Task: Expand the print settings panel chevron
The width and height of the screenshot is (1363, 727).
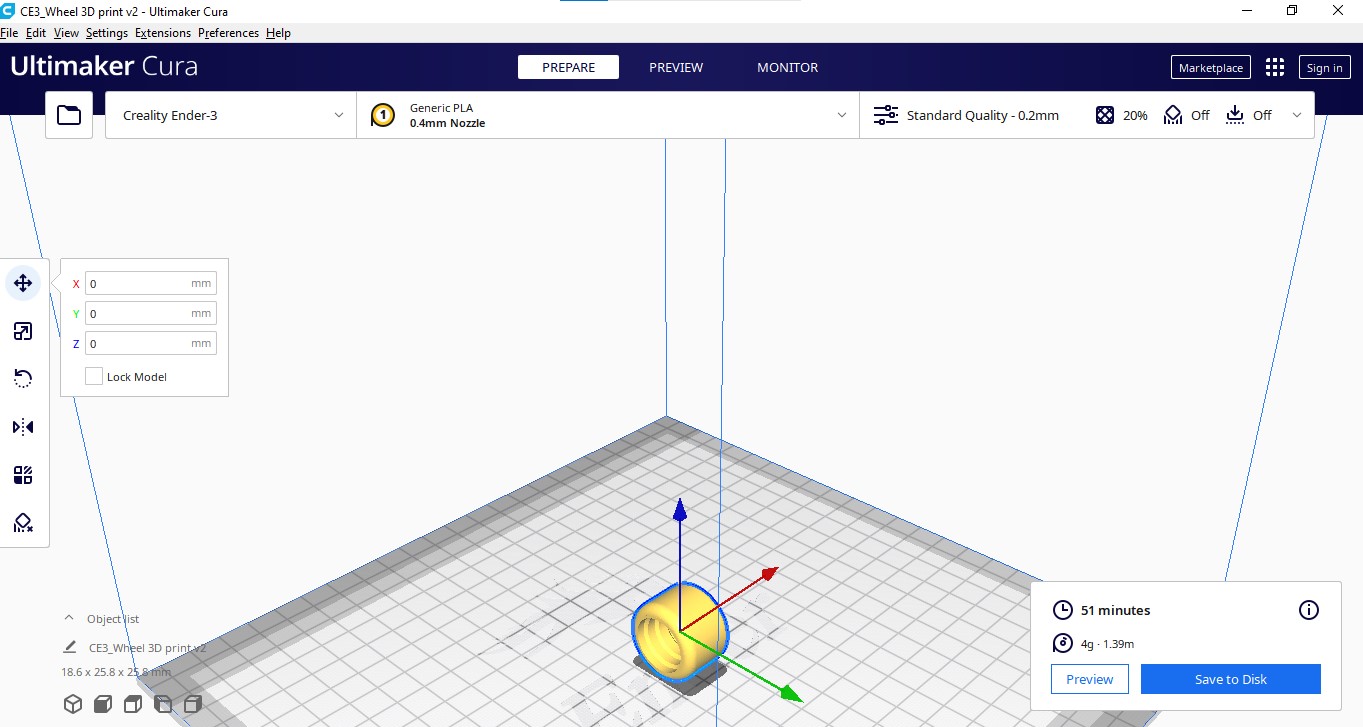Action: (x=1297, y=115)
